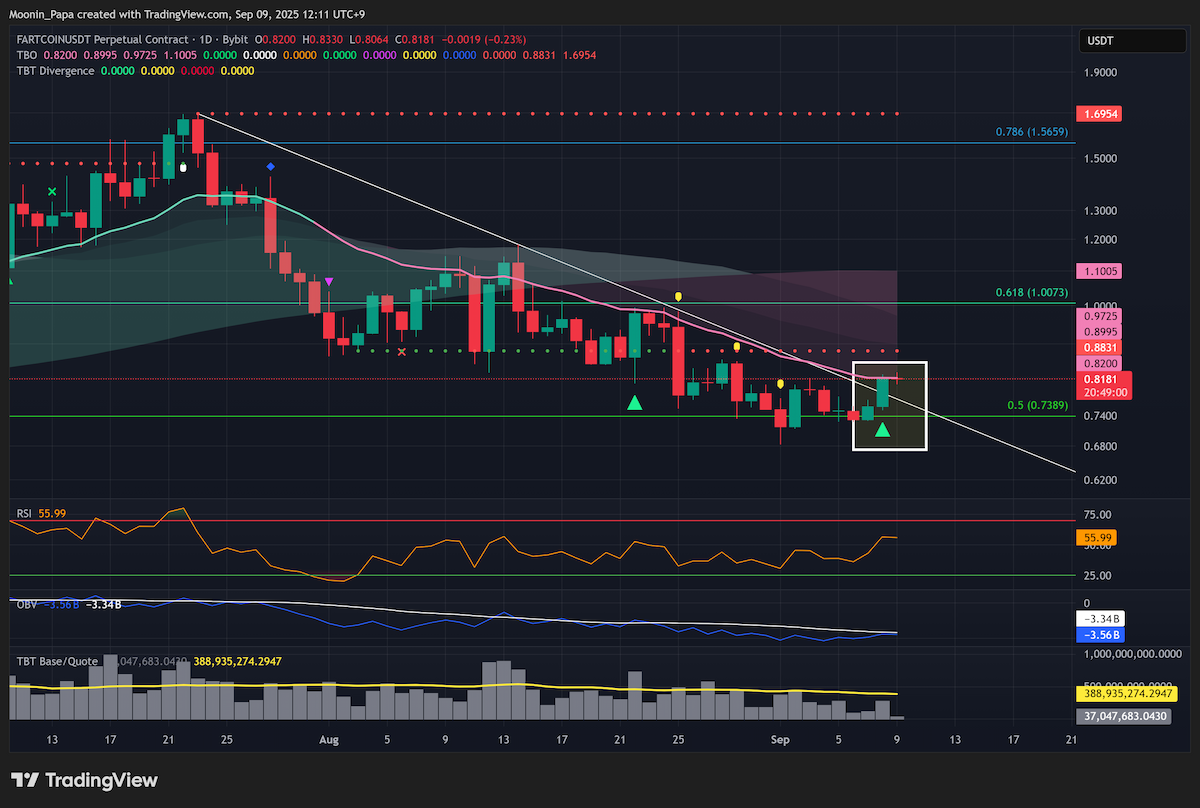Viewport: 1200px width, 808px height.
Task: Click the orange X marker near August 6
Action: pos(402,351)
